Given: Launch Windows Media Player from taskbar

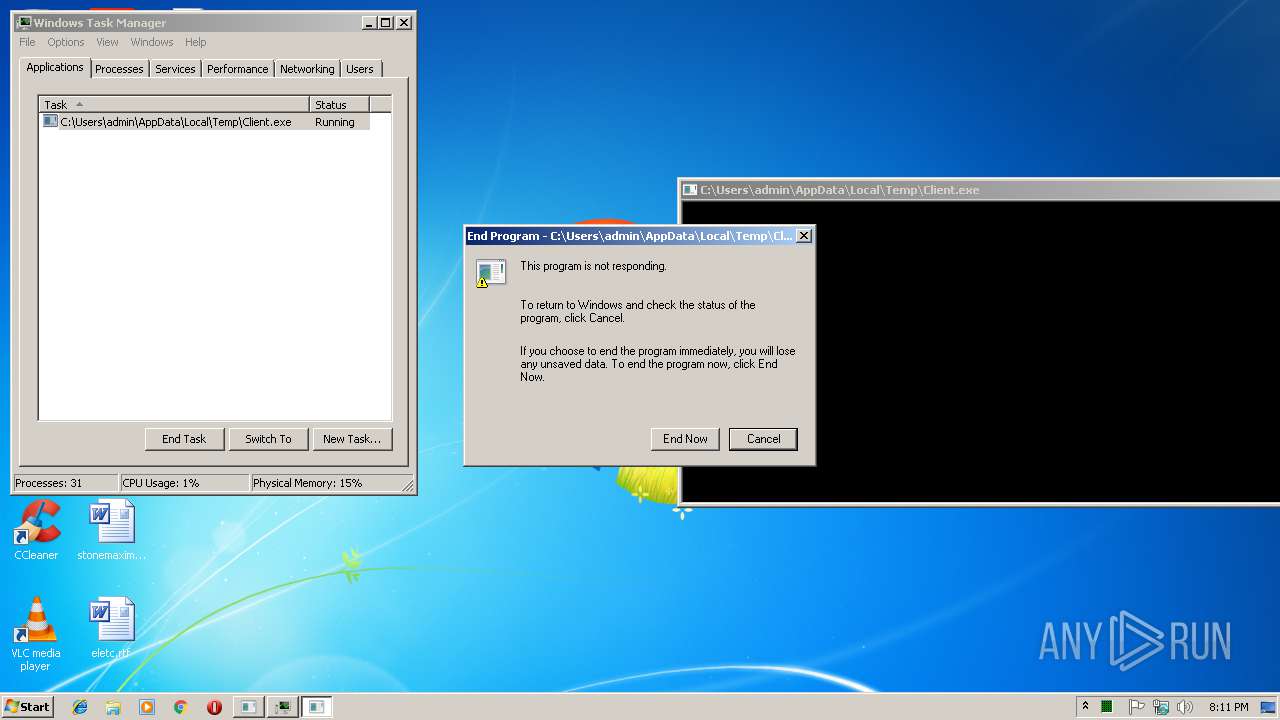Looking at the screenshot, I should pos(147,707).
